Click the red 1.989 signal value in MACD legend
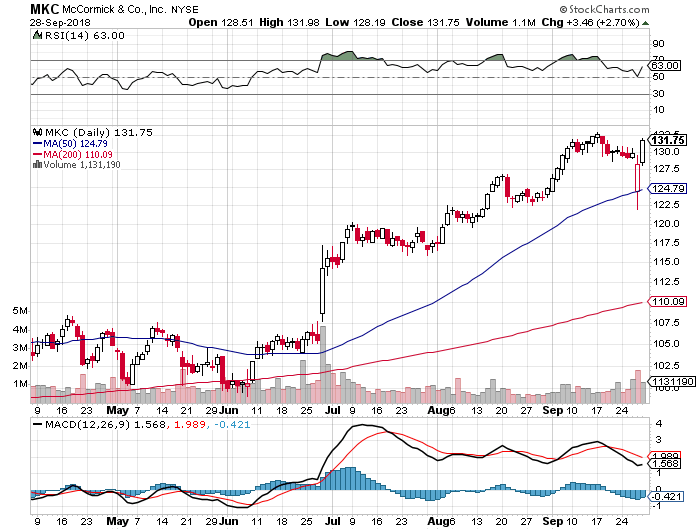The height and width of the screenshot is (530, 696). coord(190,425)
